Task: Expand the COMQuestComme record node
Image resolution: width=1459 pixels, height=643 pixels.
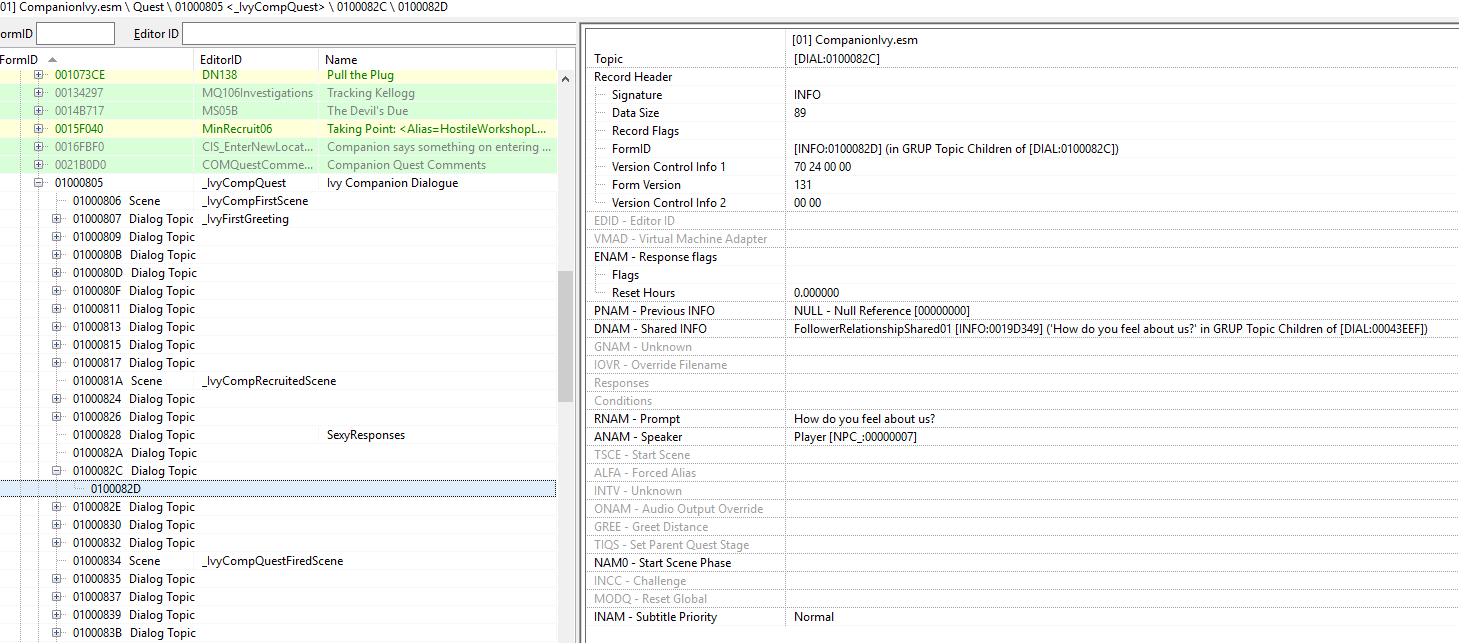Action: click(x=39, y=165)
